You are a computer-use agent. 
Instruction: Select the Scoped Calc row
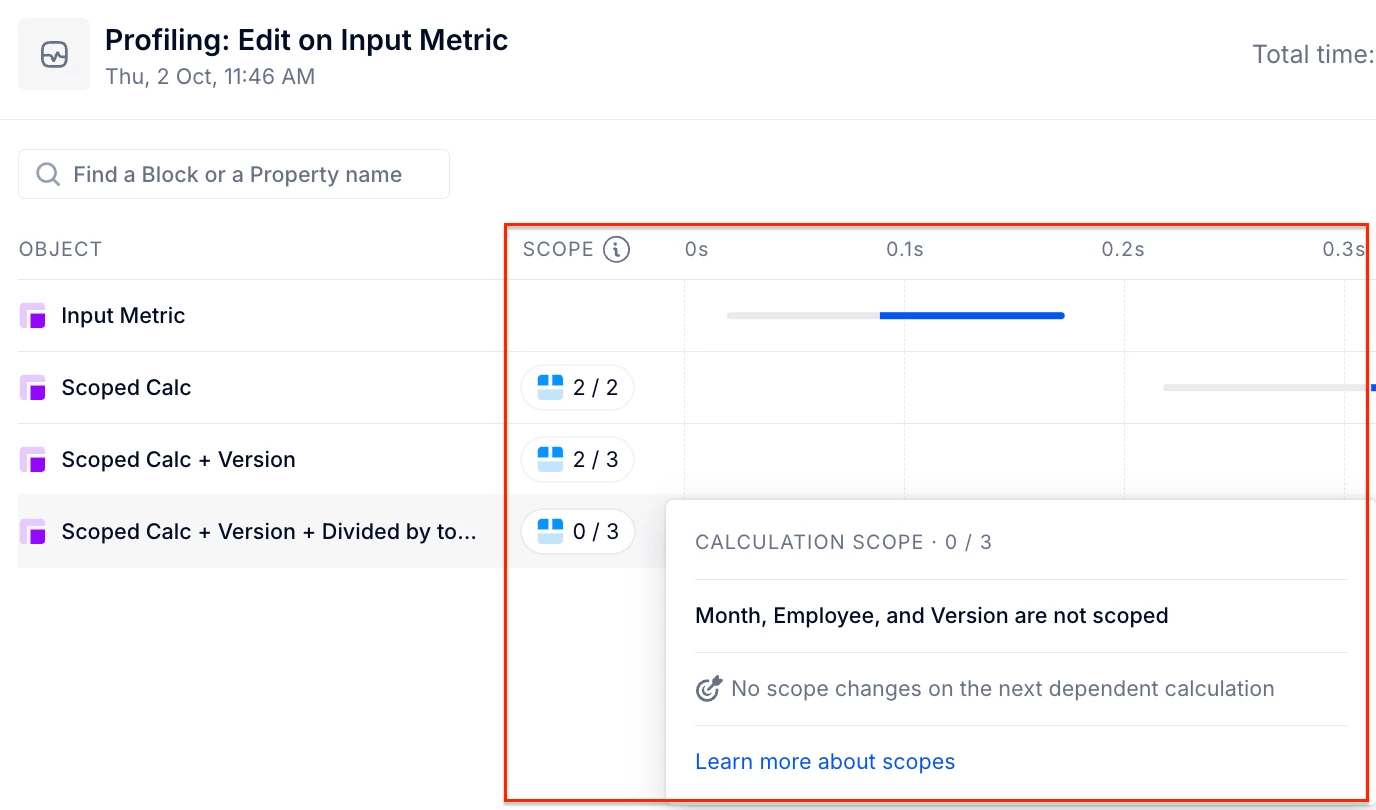tap(126, 388)
